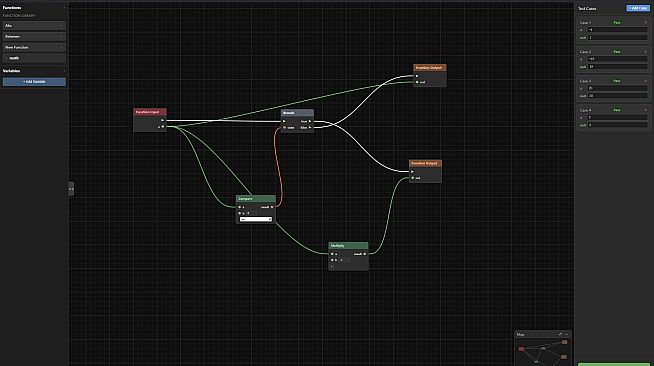Click the Function Input x data pin
The width and height of the screenshot is (654, 366).
[x=163, y=127]
